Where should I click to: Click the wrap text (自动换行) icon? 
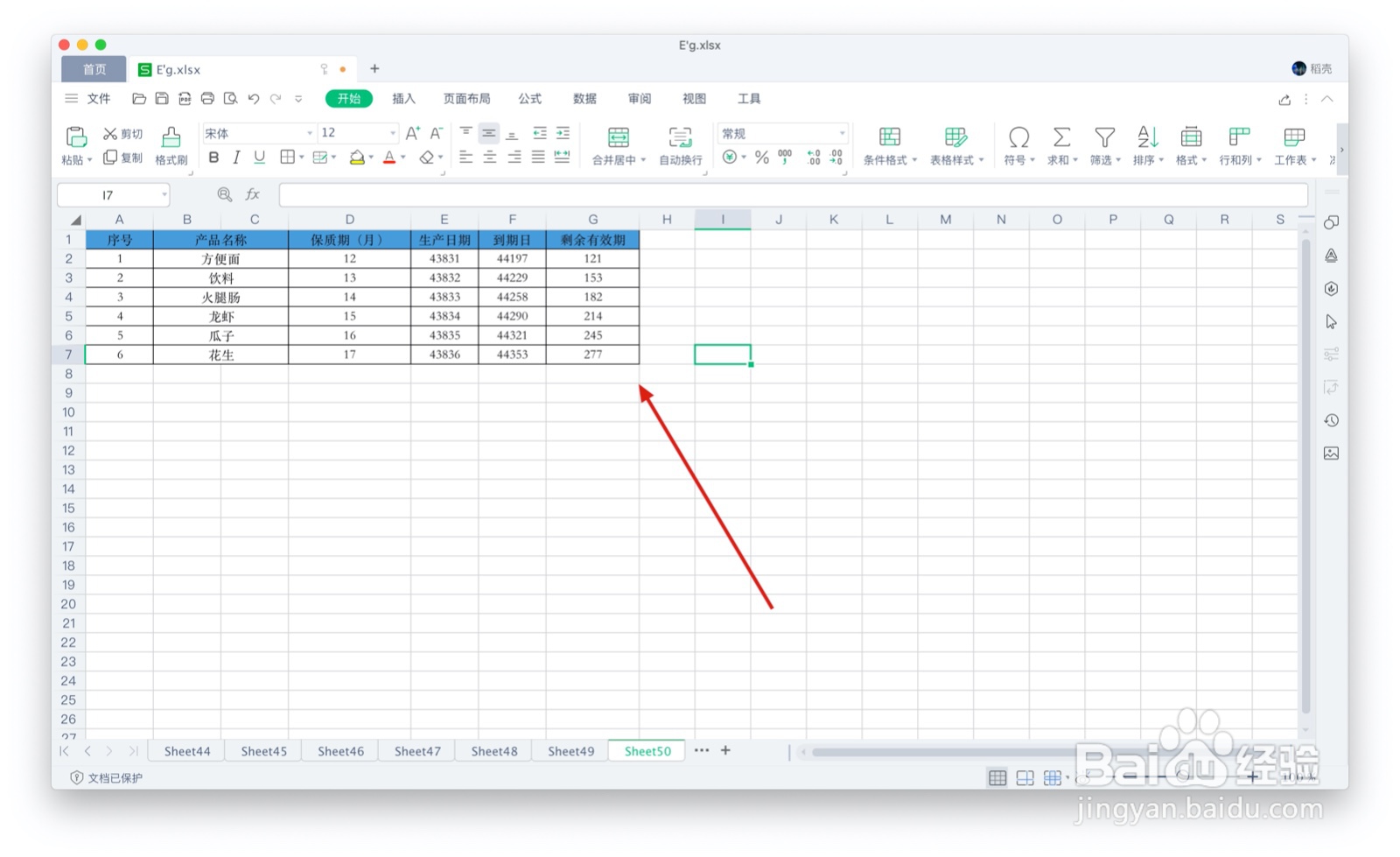(x=680, y=137)
